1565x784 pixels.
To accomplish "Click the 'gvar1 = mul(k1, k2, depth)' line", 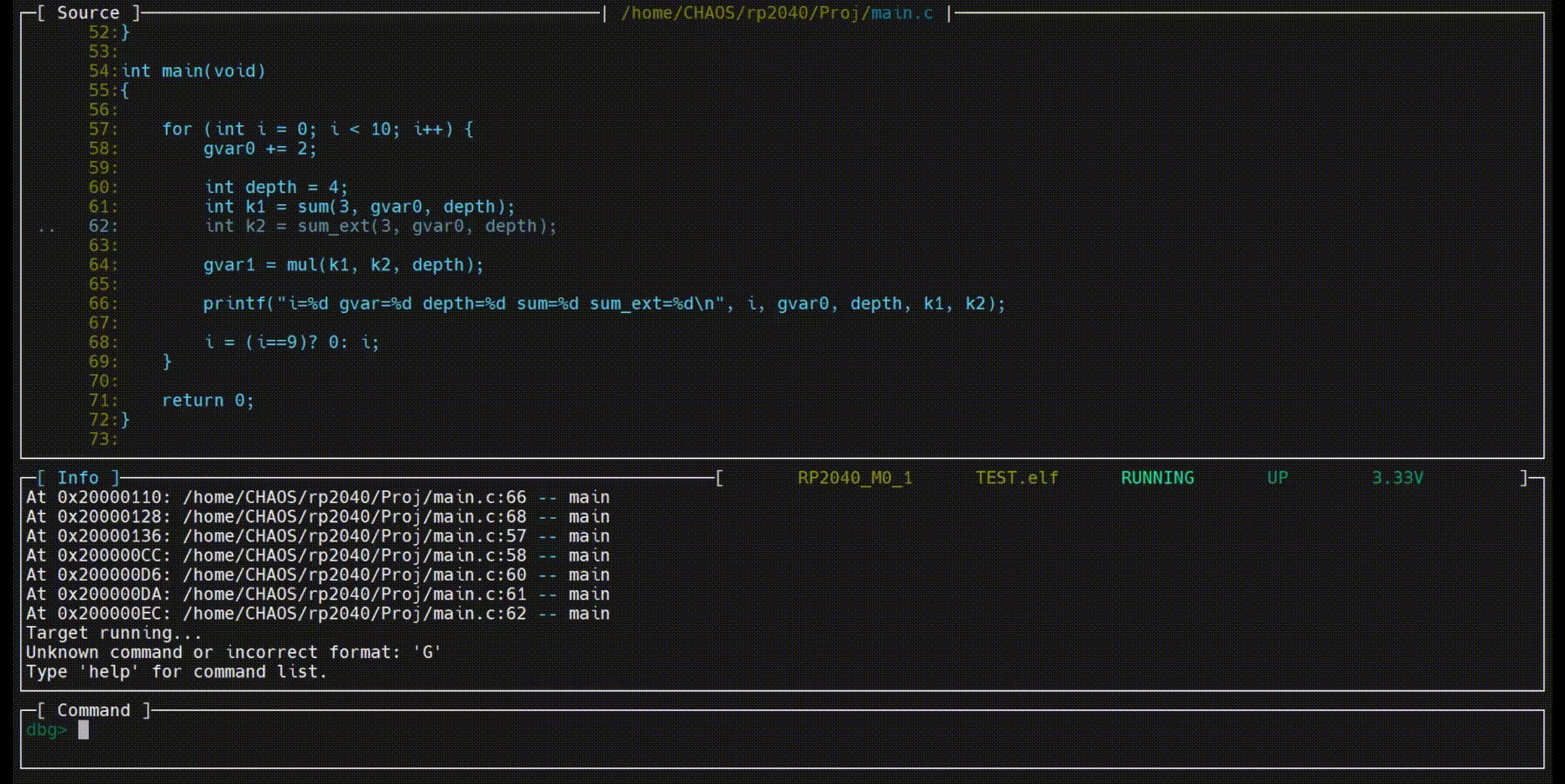I will tap(343, 265).
